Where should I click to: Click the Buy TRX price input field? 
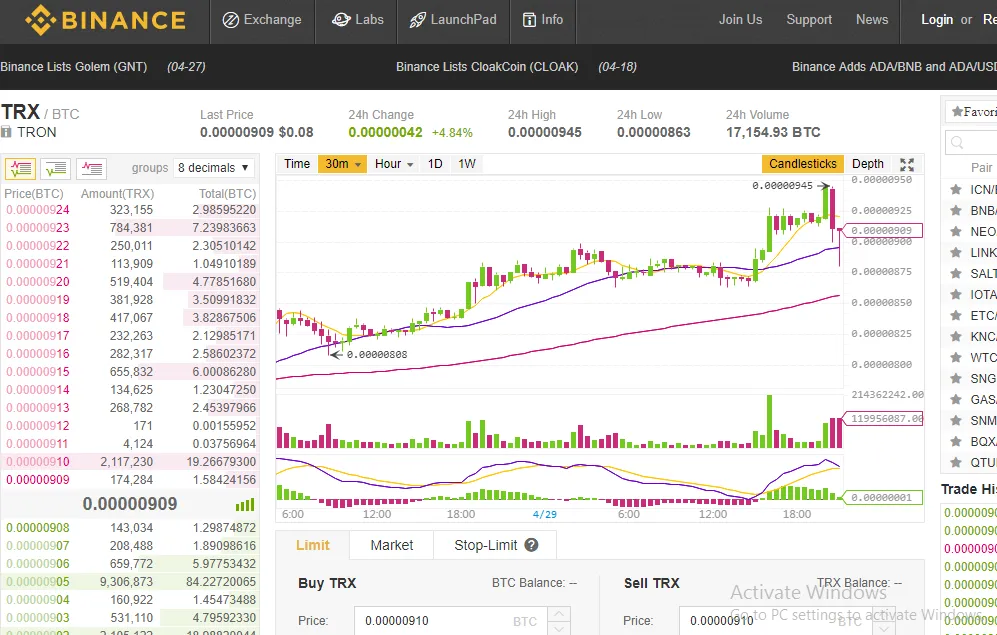tap(451, 621)
